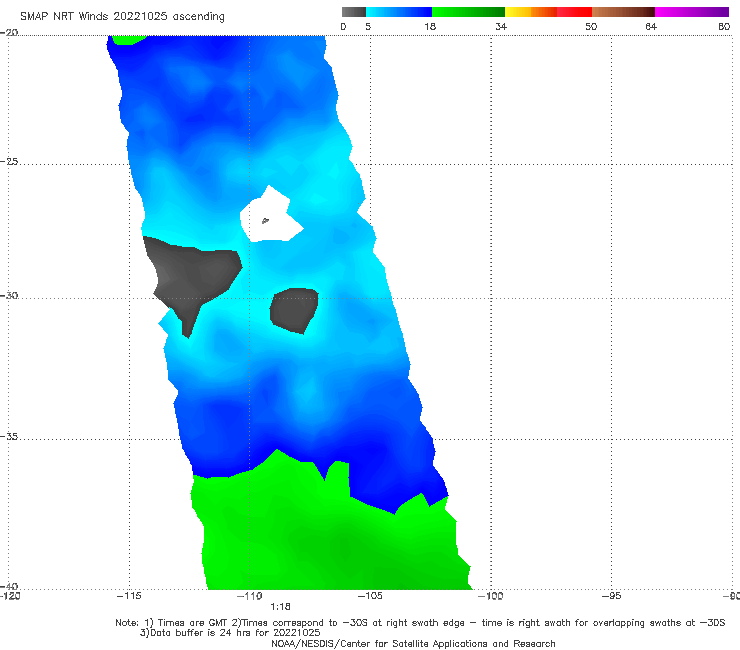Select the blue 5–18 segment of the color bar
The image size is (740, 650).
point(399,12)
